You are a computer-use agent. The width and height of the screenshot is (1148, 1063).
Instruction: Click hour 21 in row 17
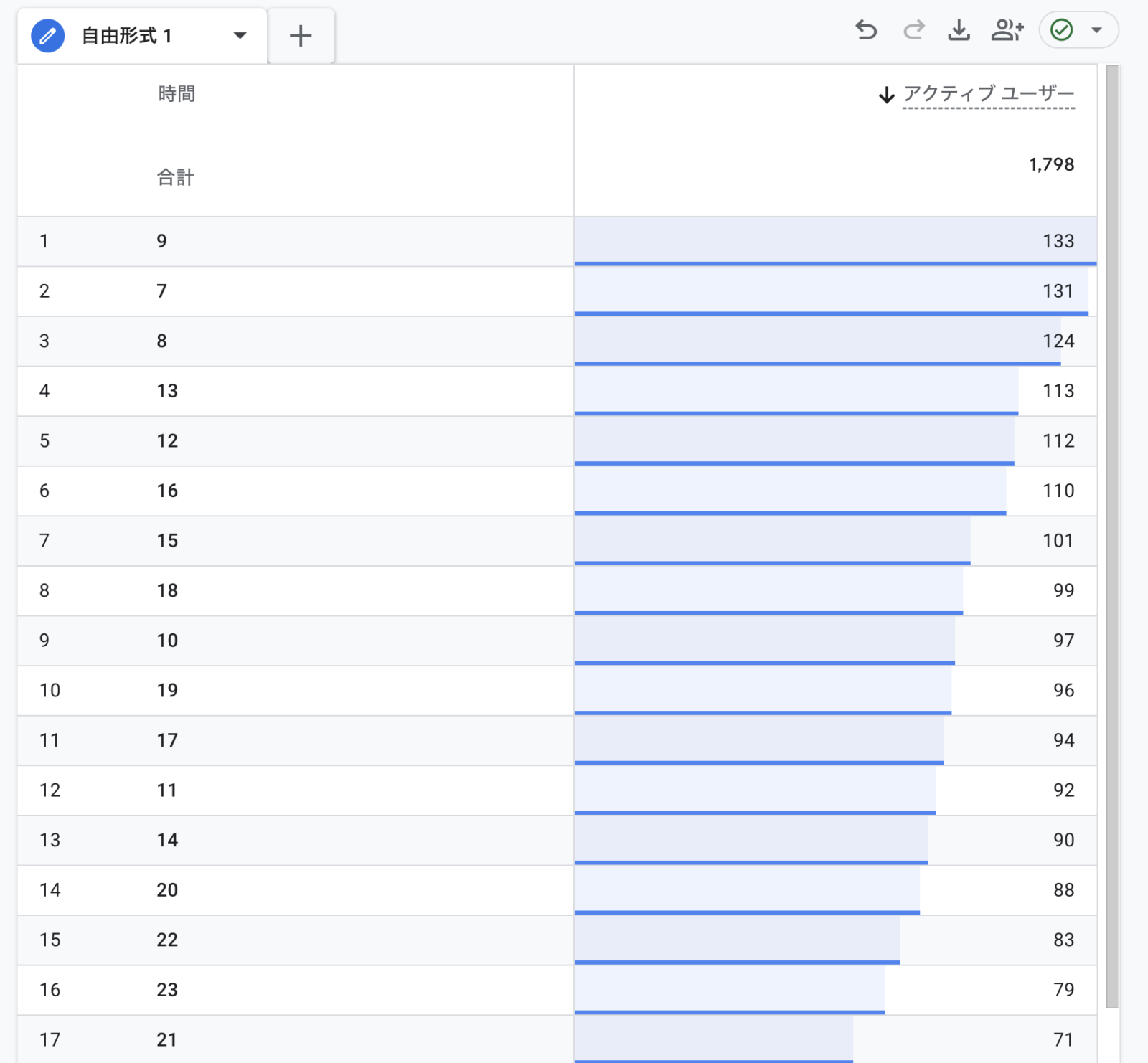(167, 1039)
